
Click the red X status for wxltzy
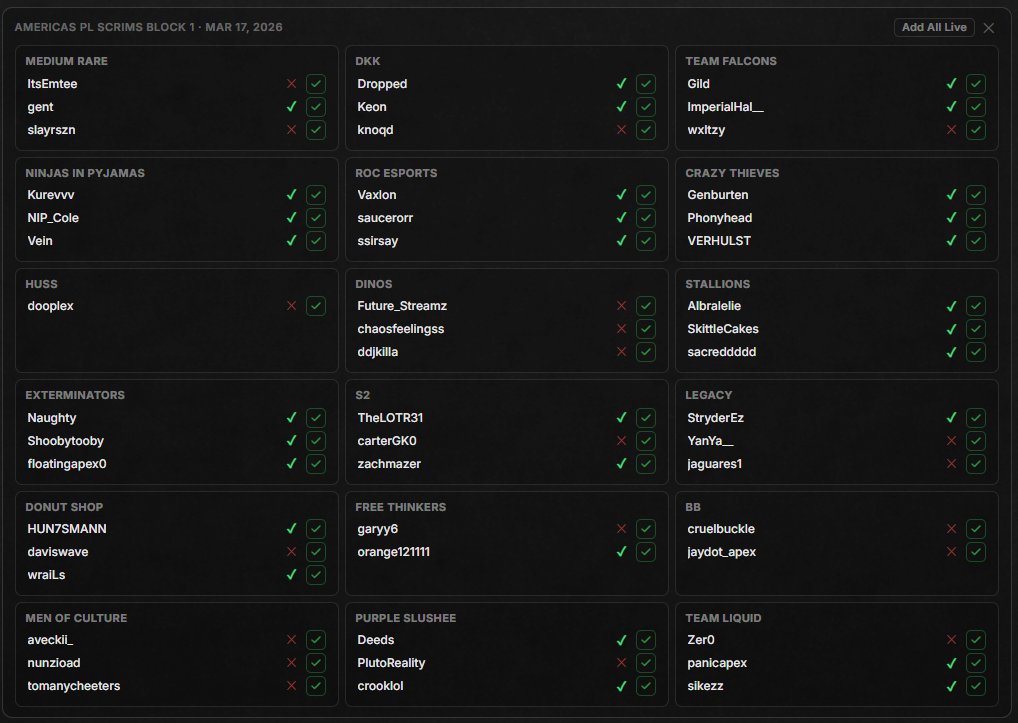951,130
